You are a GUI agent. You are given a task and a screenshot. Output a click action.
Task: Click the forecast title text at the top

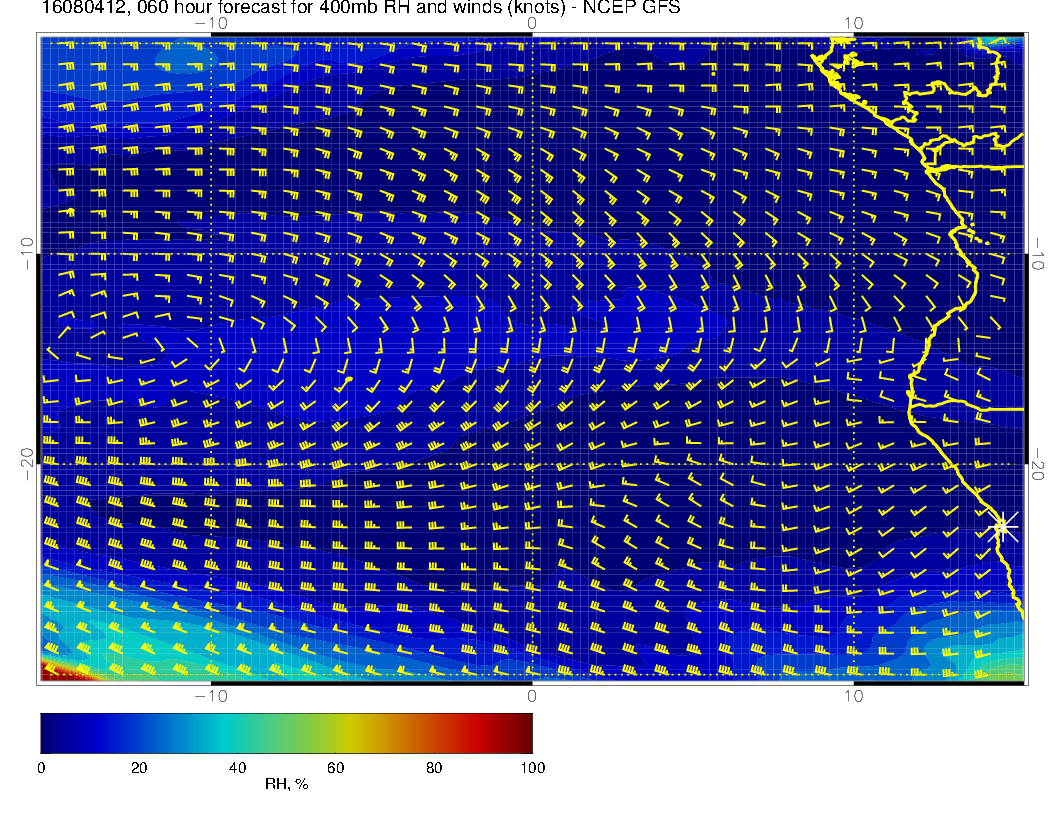click(x=360, y=8)
